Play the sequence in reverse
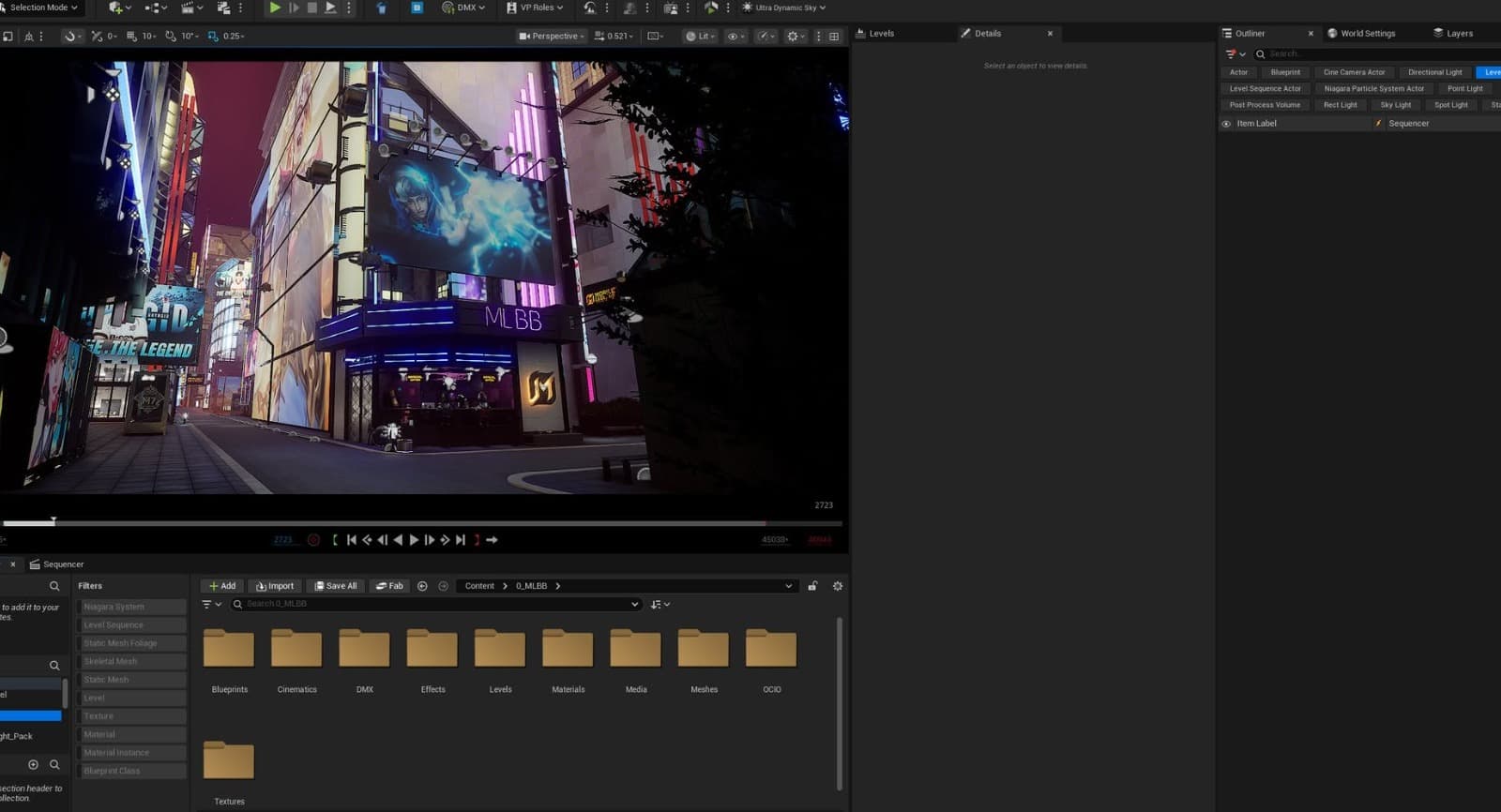This screenshot has width=1501, height=812. (398, 540)
